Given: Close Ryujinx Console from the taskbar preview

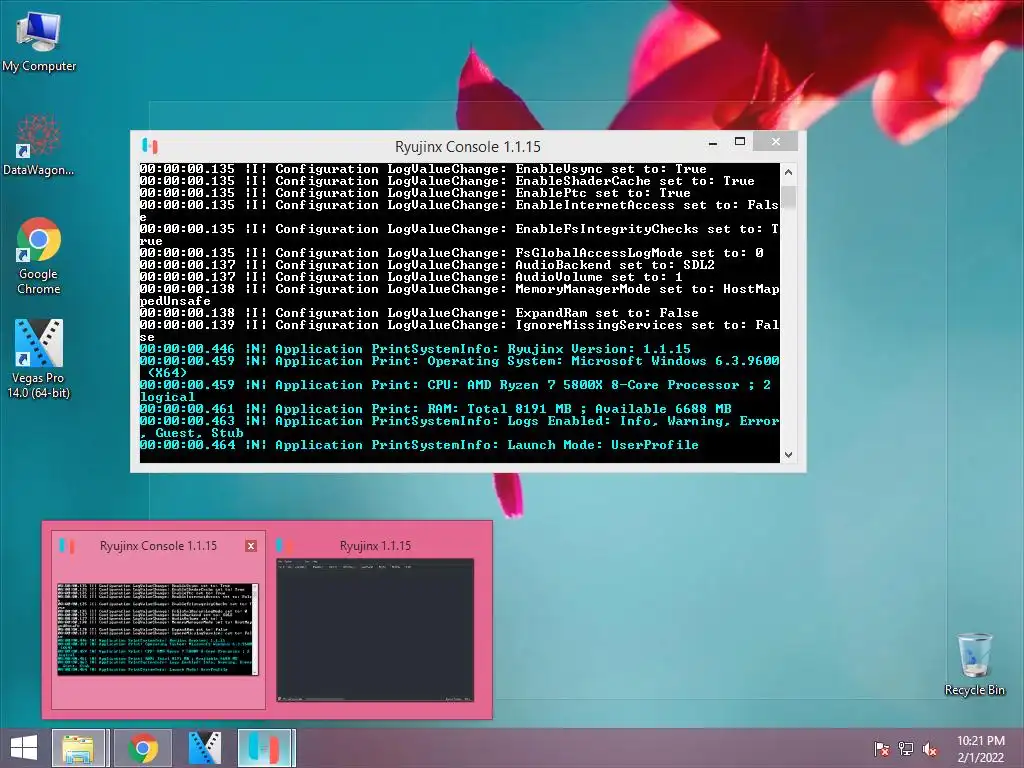Looking at the screenshot, I should point(251,546).
